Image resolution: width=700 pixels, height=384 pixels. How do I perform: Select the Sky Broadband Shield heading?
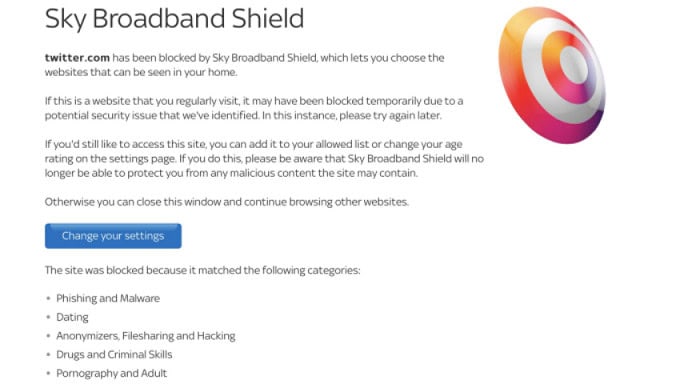pyautogui.click(x=174, y=19)
